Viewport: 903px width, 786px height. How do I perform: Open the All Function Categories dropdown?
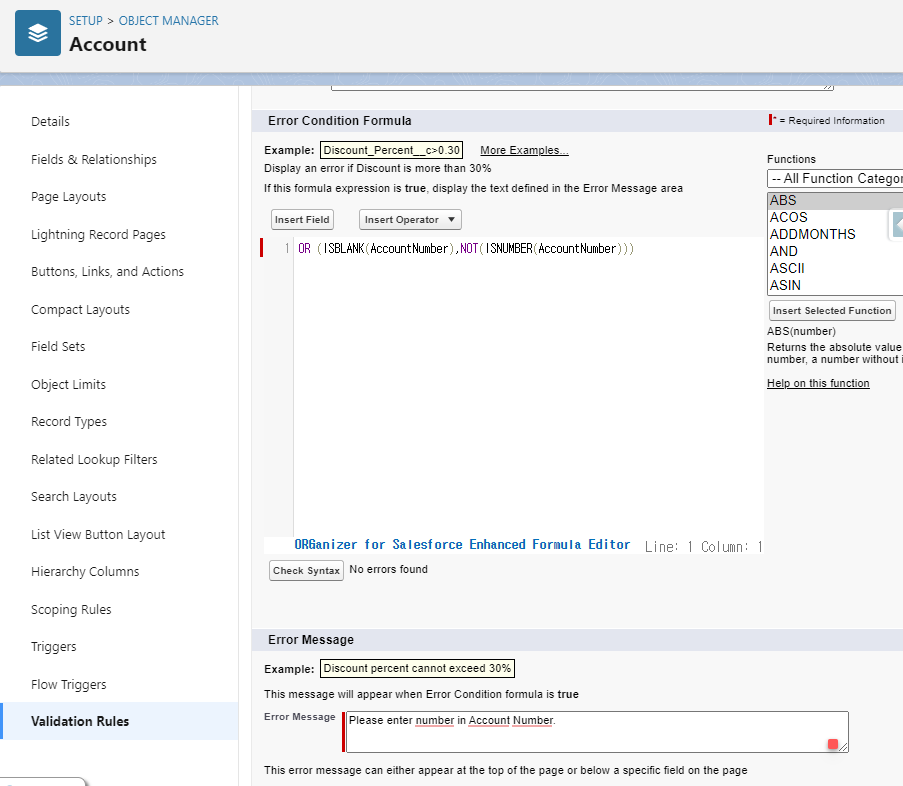click(x=835, y=179)
